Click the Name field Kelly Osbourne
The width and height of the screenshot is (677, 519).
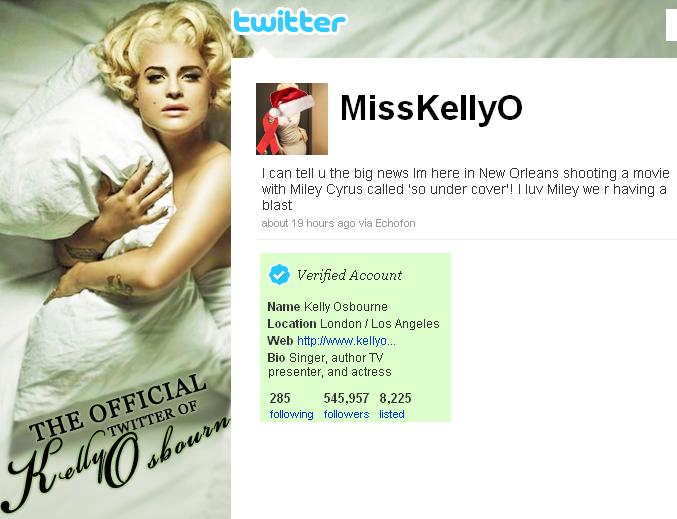(x=327, y=307)
